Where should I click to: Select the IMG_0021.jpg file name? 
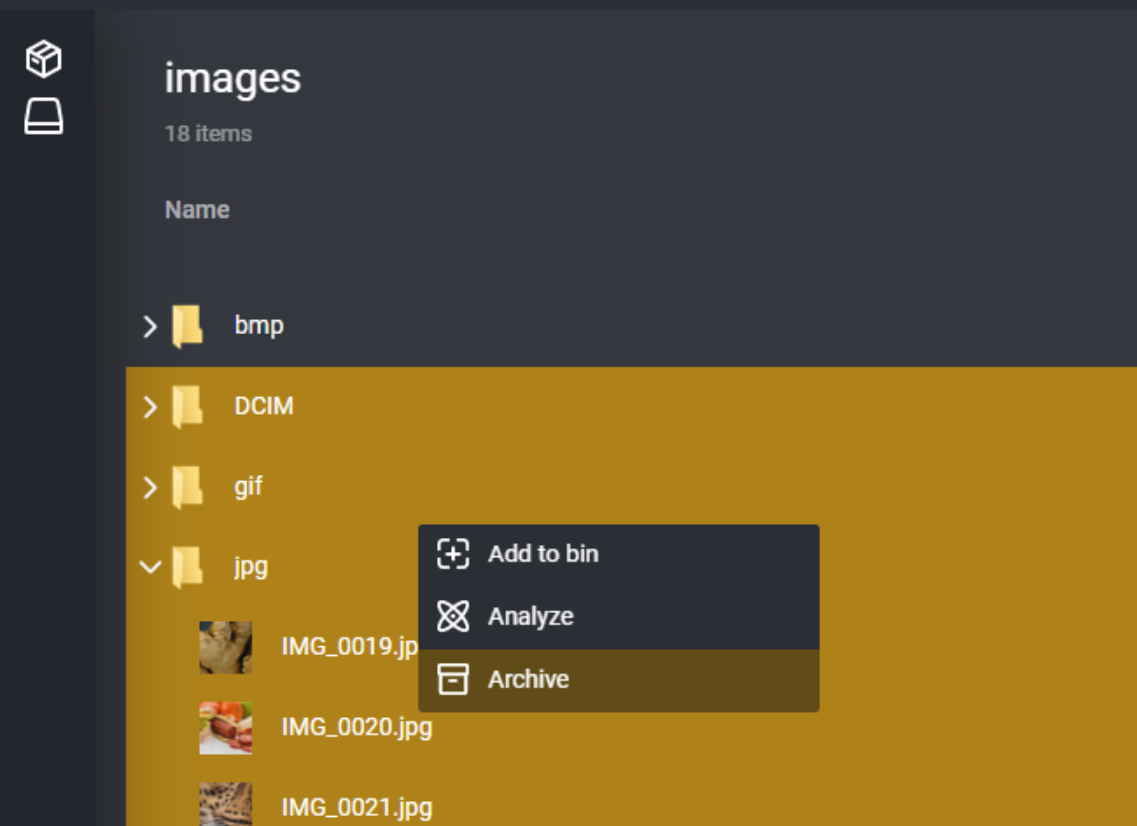click(357, 807)
